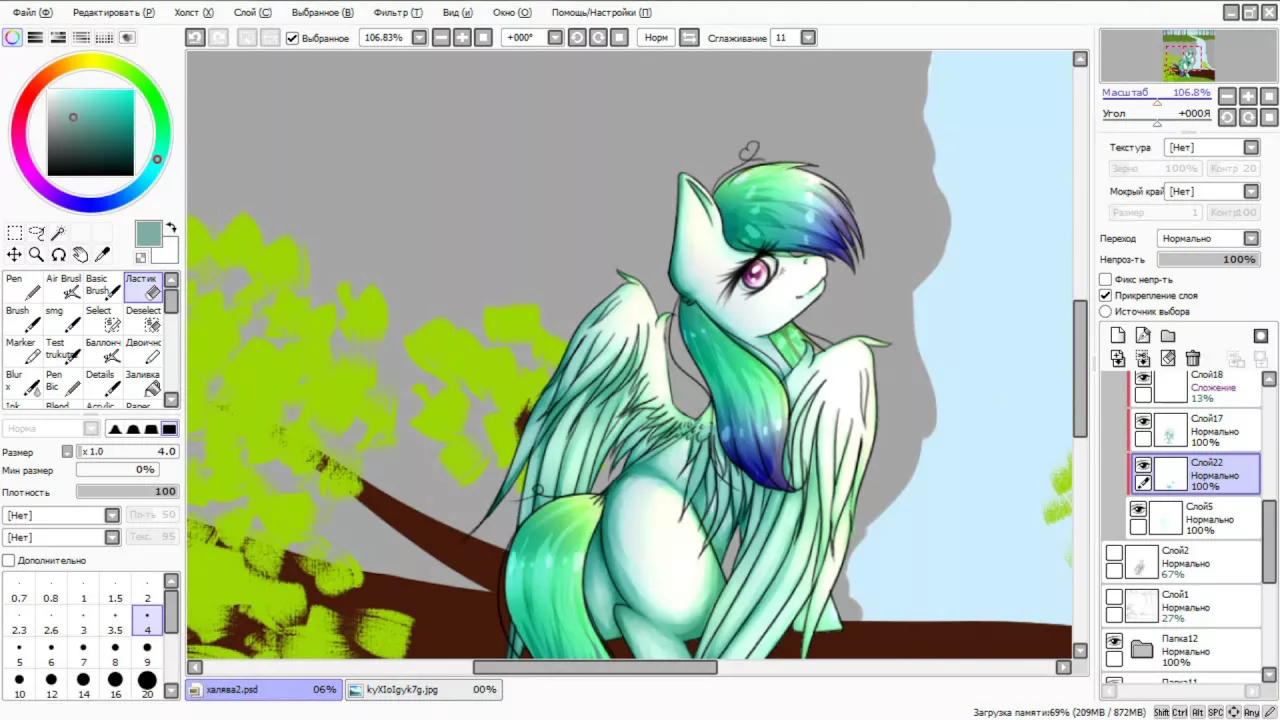
Task: Select the Basic Brush tool
Action: pyautogui.click(x=103, y=287)
